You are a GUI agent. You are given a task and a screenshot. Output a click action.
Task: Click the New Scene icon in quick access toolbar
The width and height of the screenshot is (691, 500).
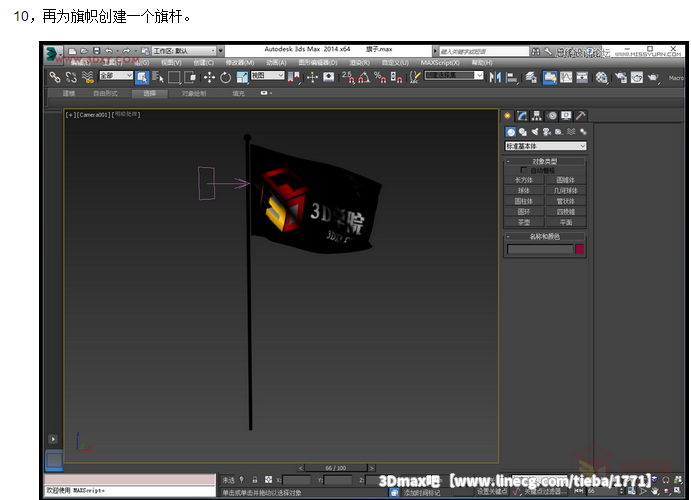73,51
